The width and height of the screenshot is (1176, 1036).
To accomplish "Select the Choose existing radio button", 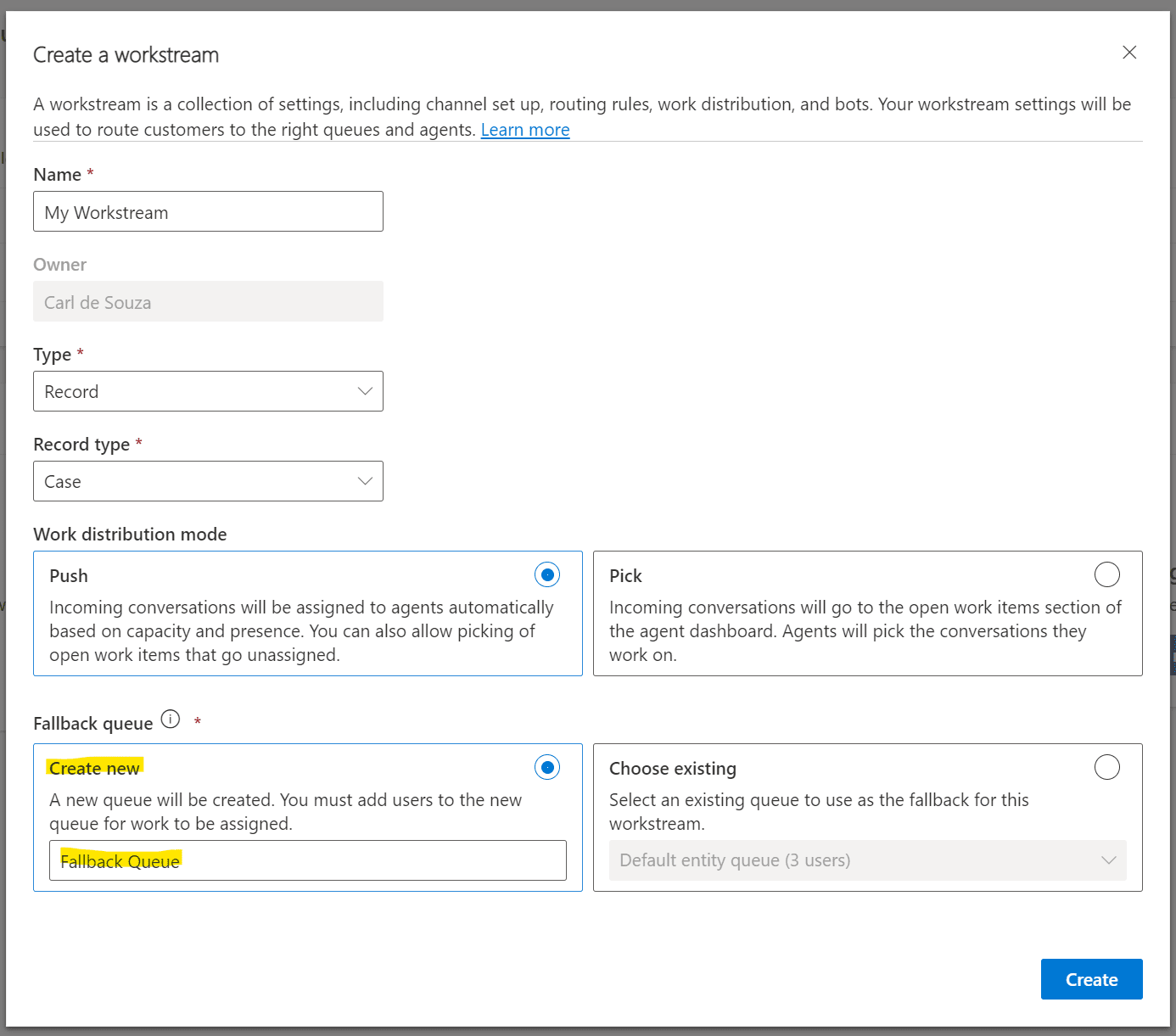I will 1107,768.
